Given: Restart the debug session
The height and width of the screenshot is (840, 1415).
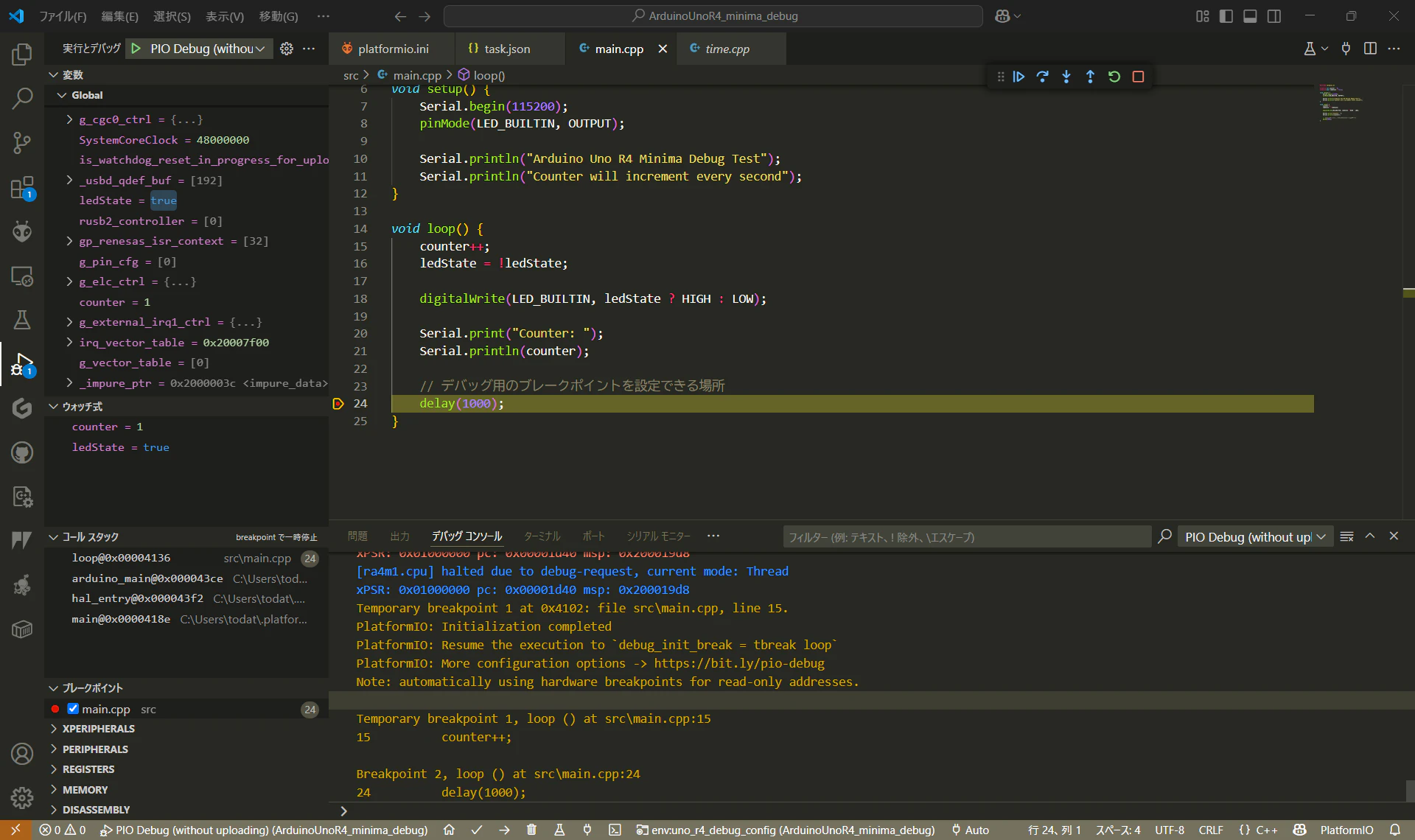Looking at the screenshot, I should tap(1114, 77).
